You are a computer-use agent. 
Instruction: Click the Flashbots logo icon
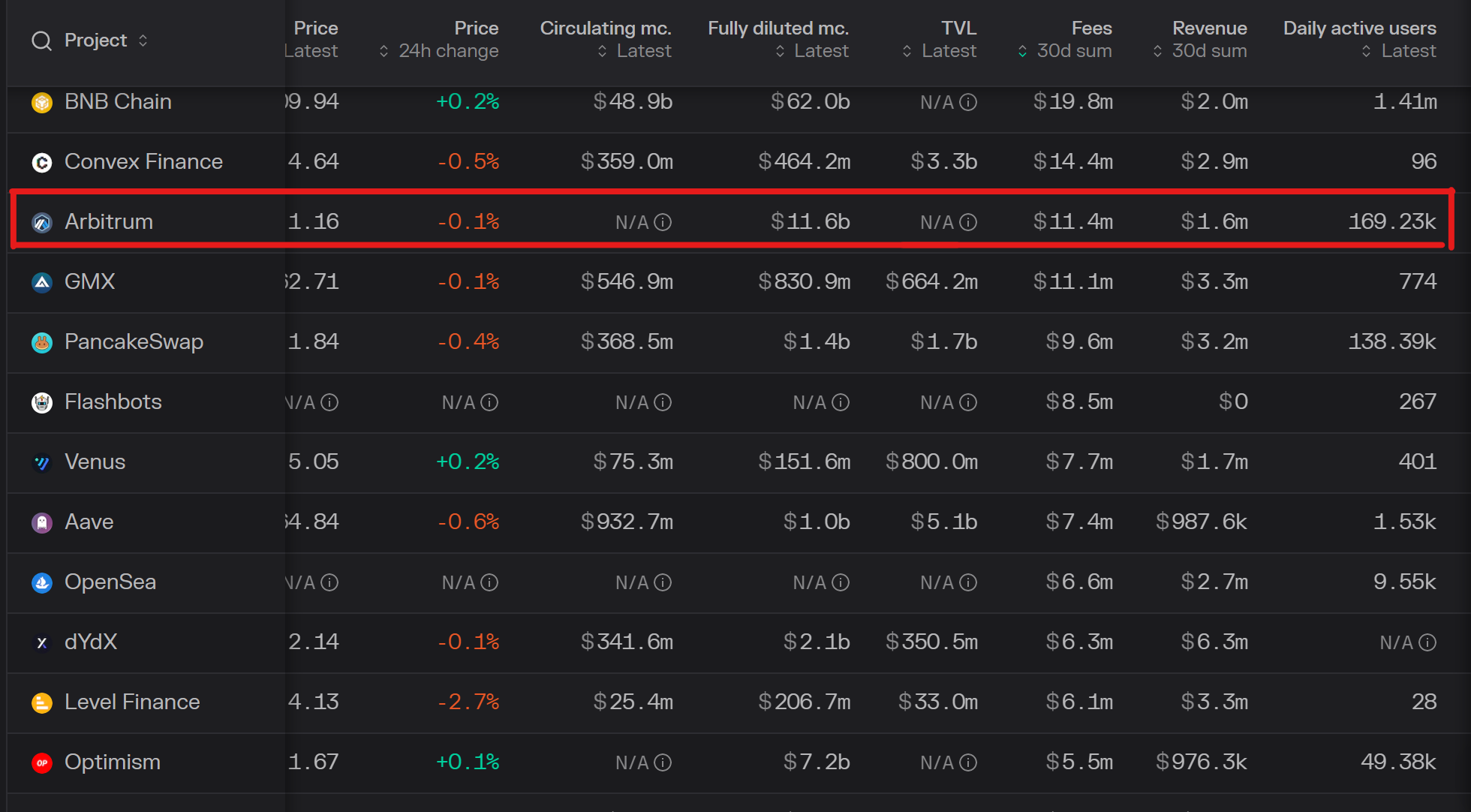[x=42, y=402]
